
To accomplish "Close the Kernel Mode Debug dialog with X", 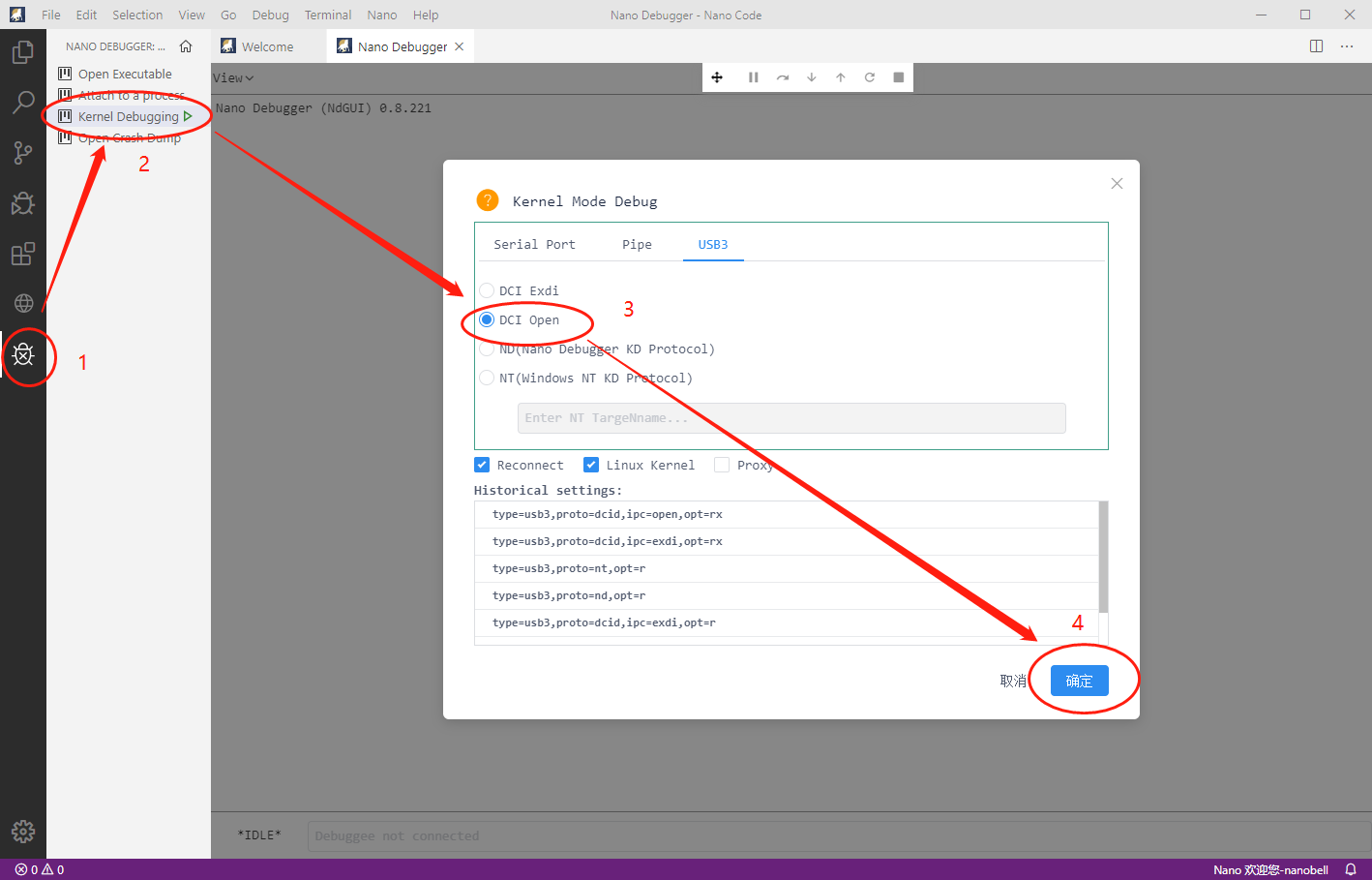I will (x=1117, y=183).
